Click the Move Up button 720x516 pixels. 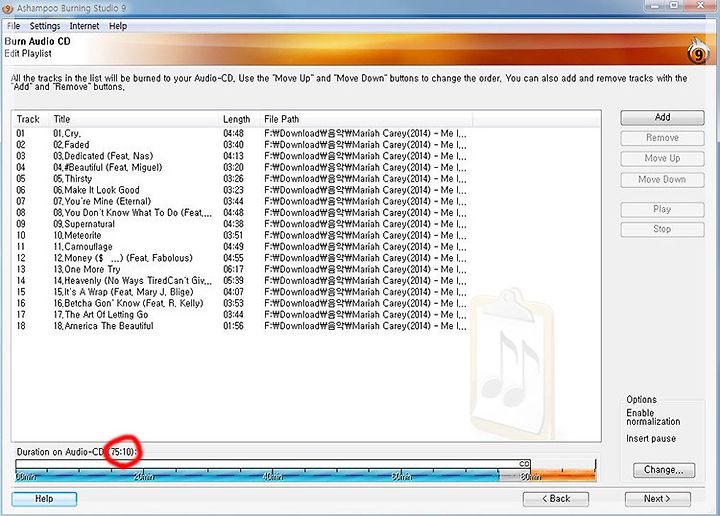662,158
